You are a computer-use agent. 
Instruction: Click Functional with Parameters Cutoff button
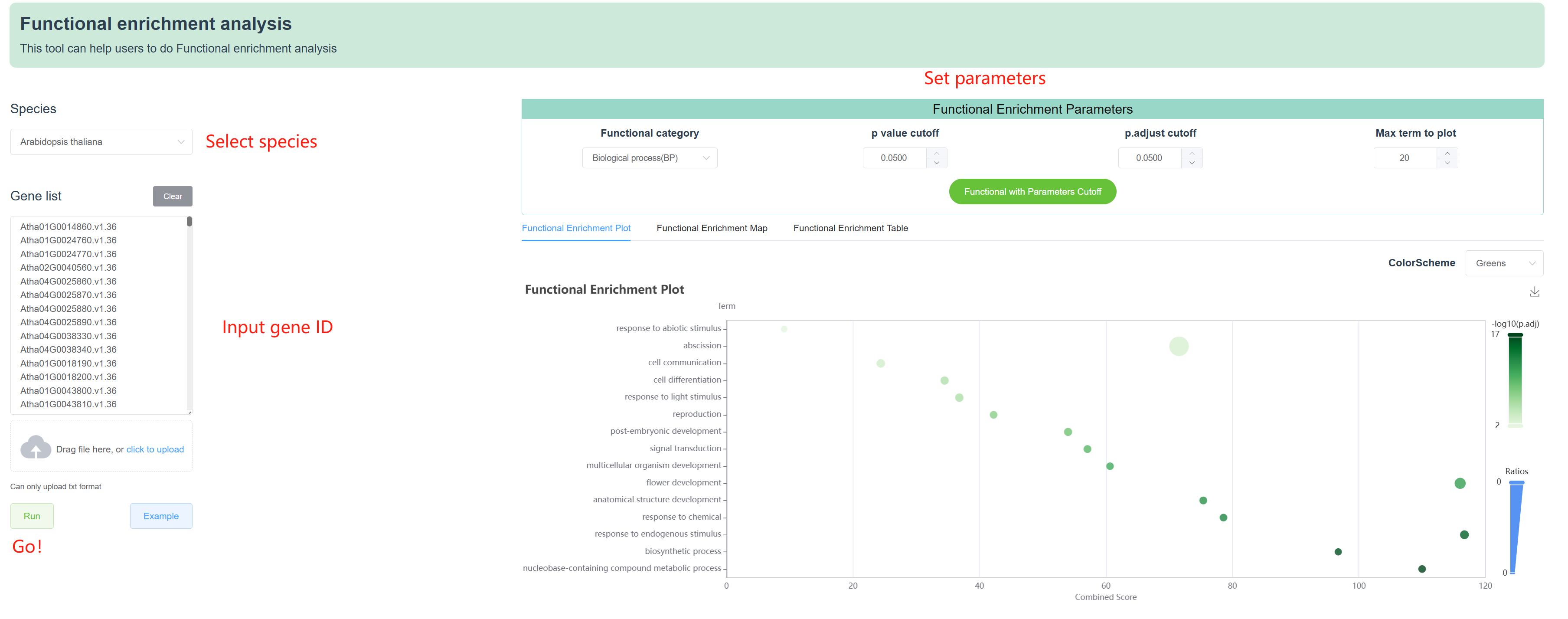click(x=1032, y=192)
